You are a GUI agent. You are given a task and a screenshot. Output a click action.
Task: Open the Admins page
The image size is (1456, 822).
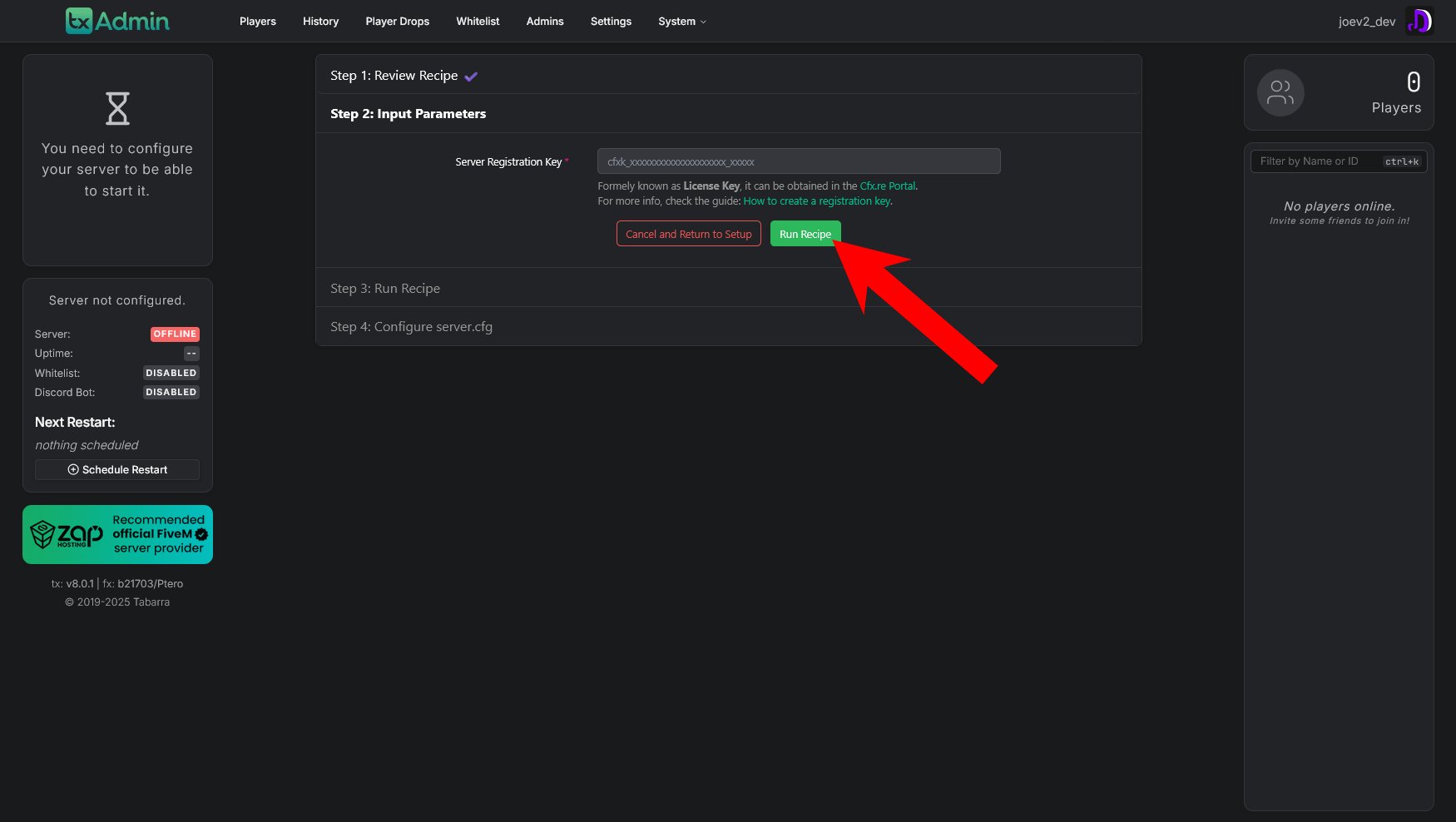click(x=545, y=22)
